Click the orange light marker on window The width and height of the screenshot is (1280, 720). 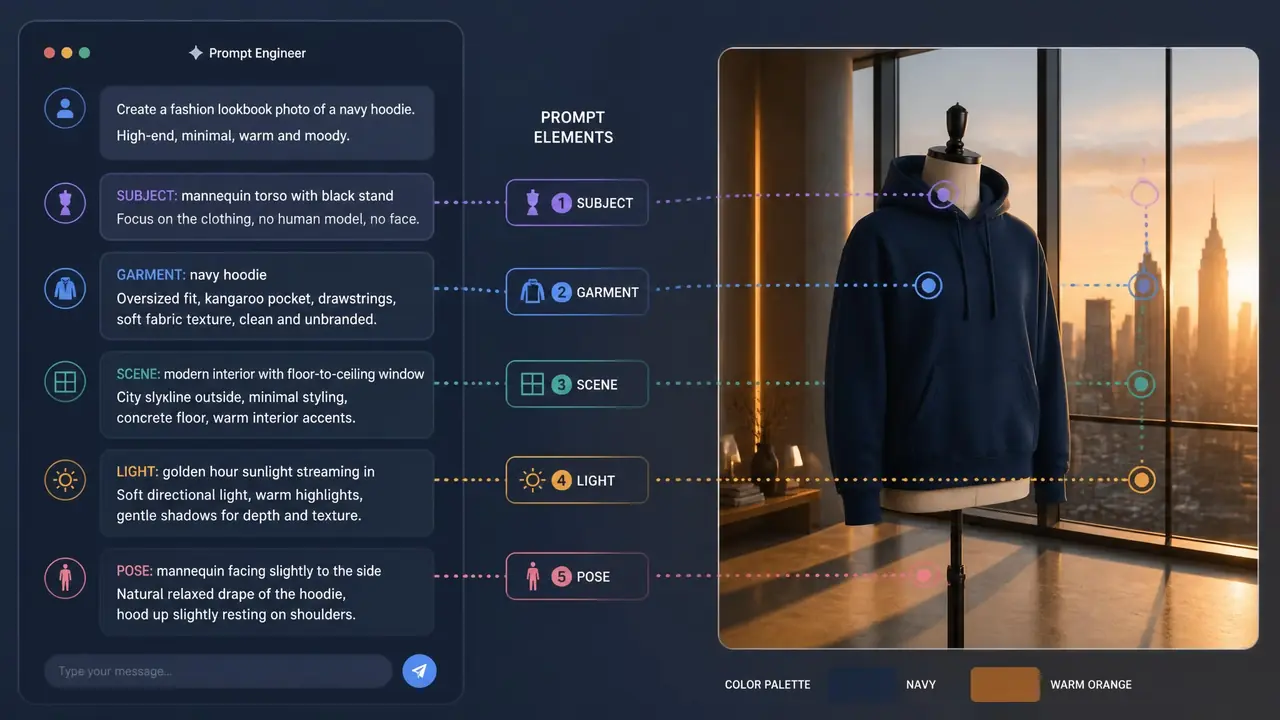point(1141,480)
